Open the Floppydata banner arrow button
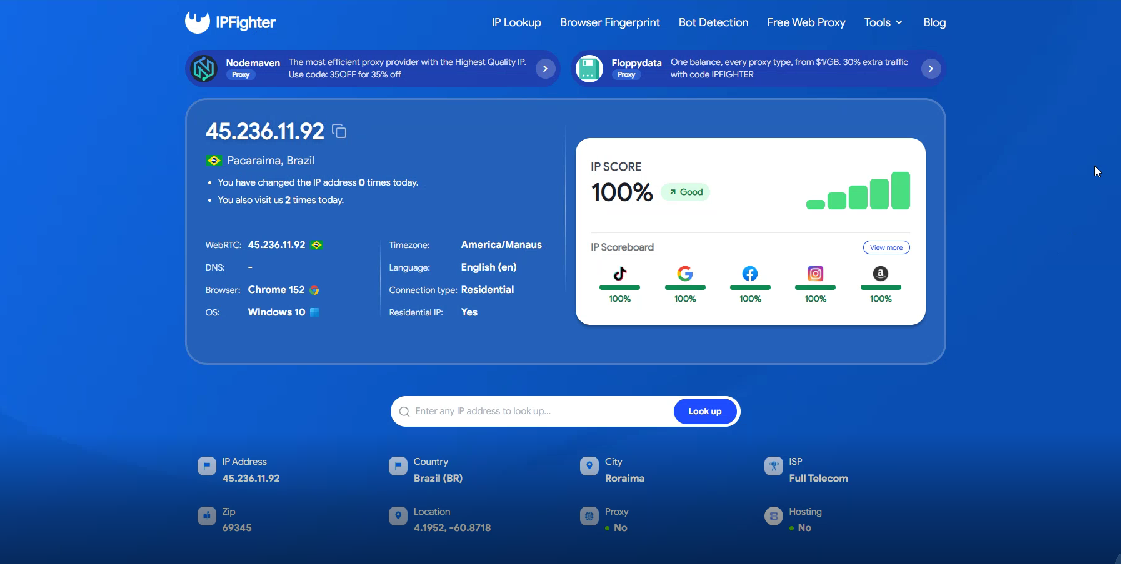The width and height of the screenshot is (1121, 564). [x=931, y=69]
